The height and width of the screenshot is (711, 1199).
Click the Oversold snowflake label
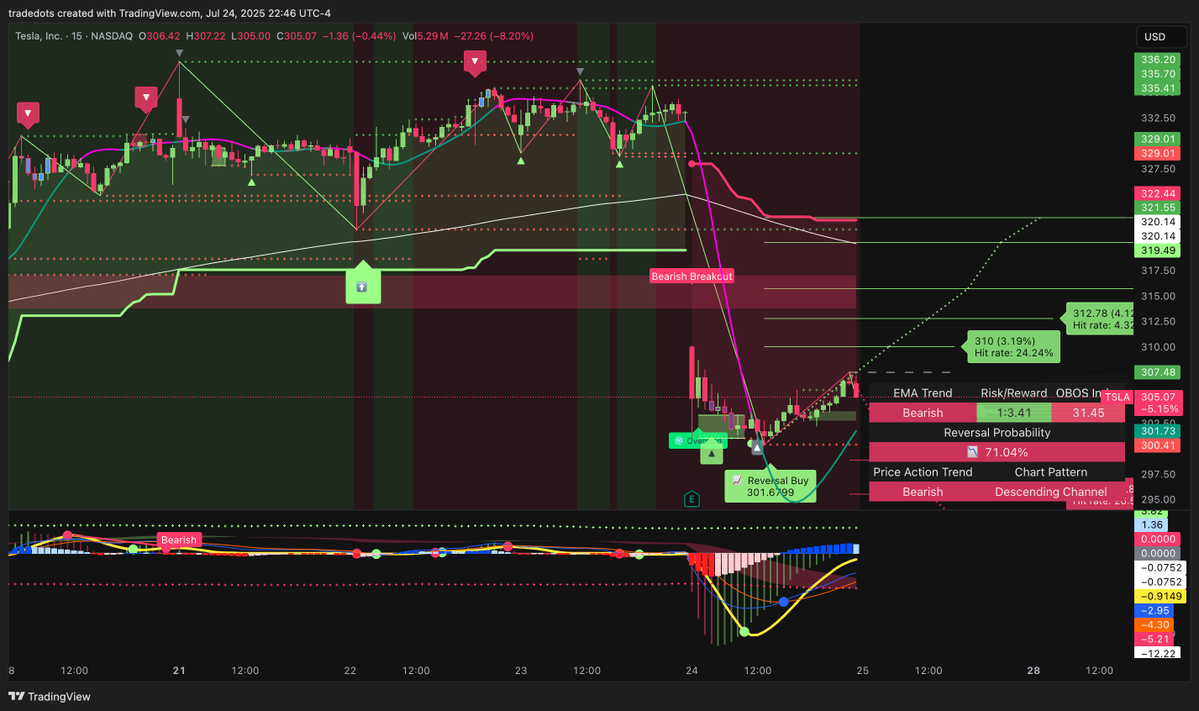(x=697, y=441)
